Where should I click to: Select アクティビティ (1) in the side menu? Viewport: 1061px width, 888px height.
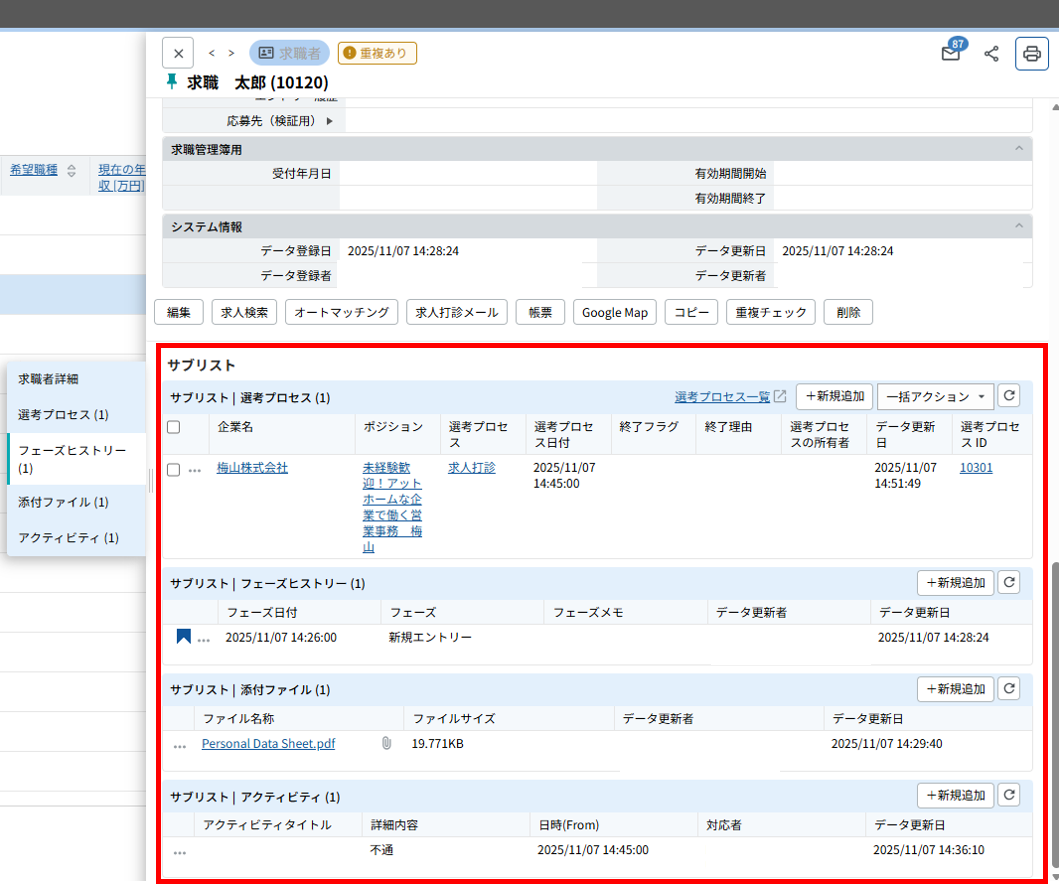click(68, 538)
